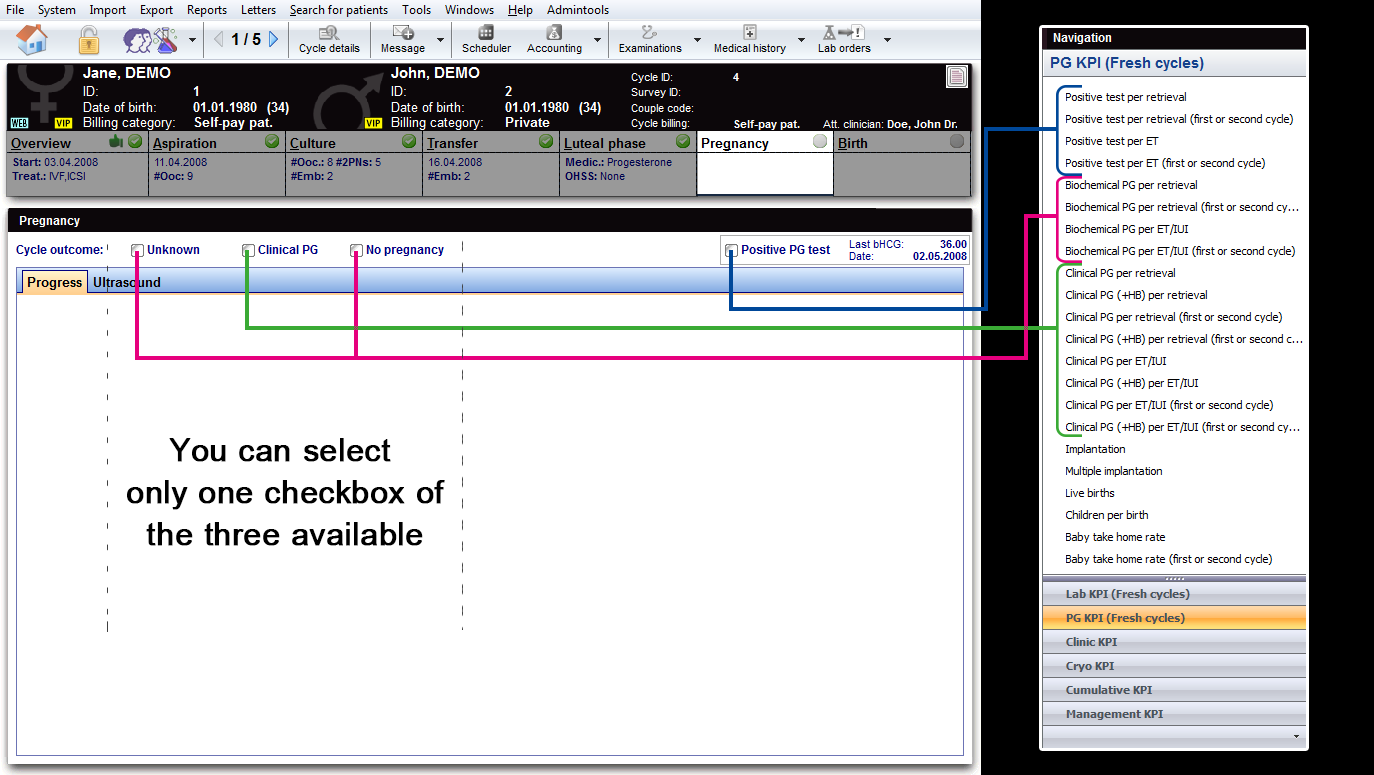The width and height of the screenshot is (1374, 775).
Task: Click green check on Luteal phase tab
Action: (683, 142)
